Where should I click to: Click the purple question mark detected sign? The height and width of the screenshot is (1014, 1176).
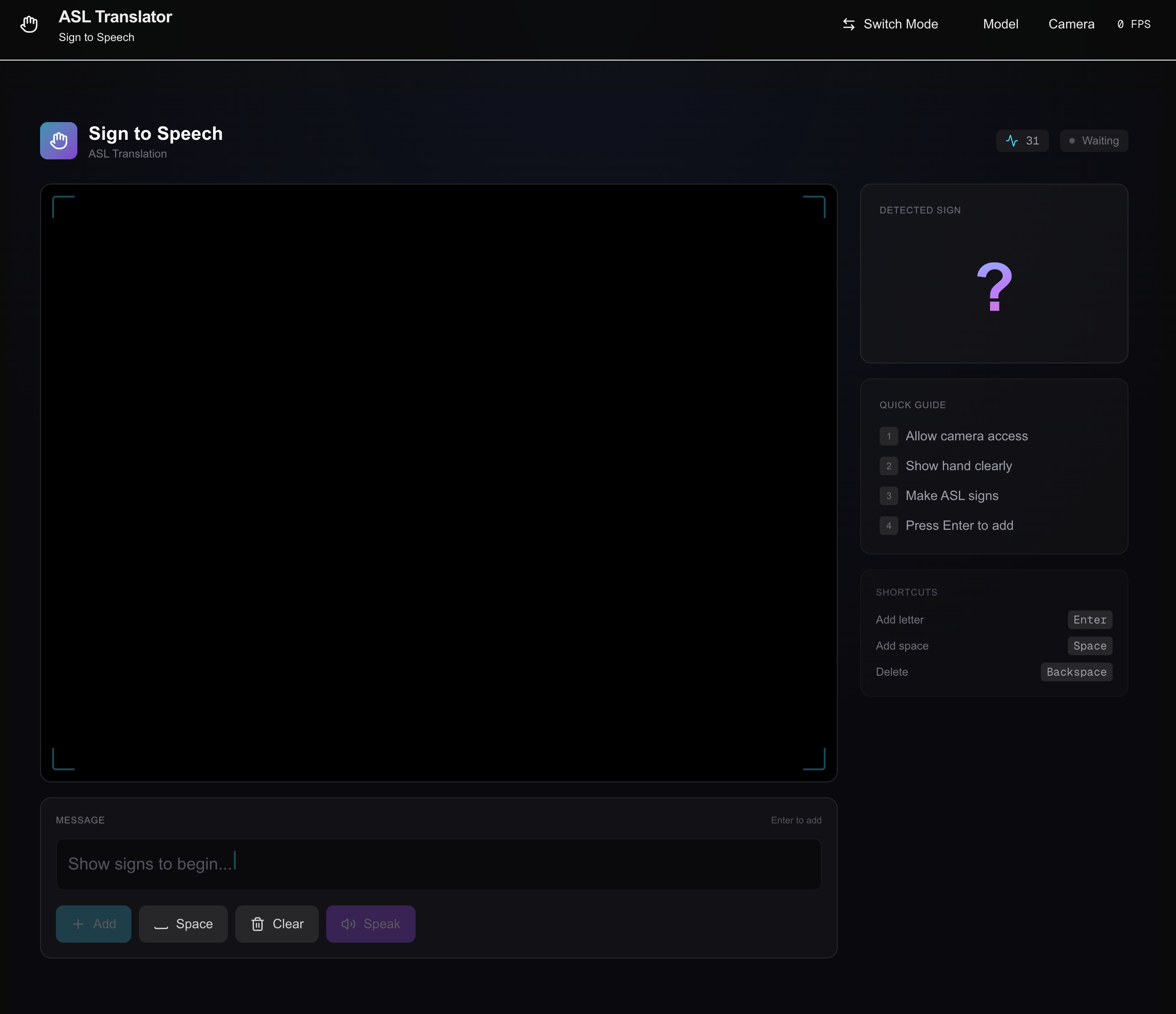pos(994,287)
